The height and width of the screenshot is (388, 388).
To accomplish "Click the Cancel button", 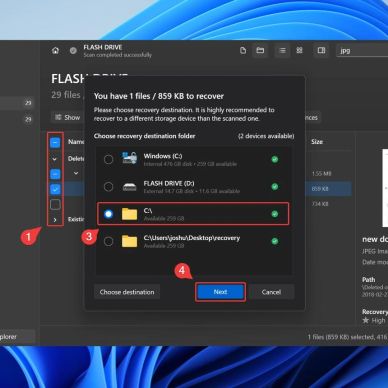I will click(271, 292).
